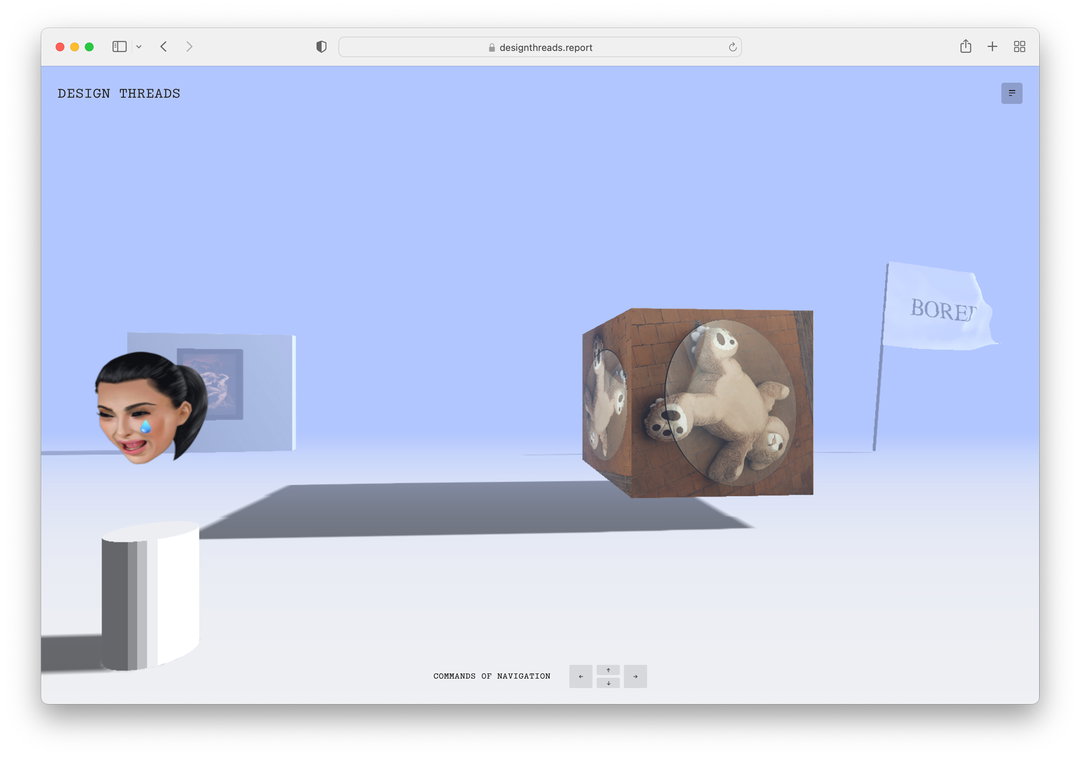The width and height of the screenshot is (1080, 758).
Task: Move forward with the up arrow
Action: click(x=608, y=670)
